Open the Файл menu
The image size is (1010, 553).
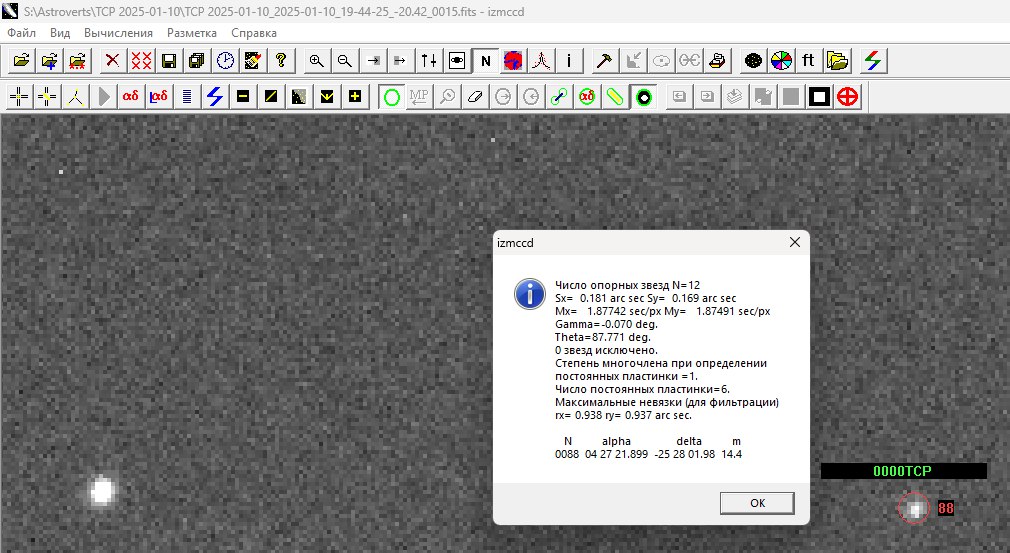tap(22, 33)
